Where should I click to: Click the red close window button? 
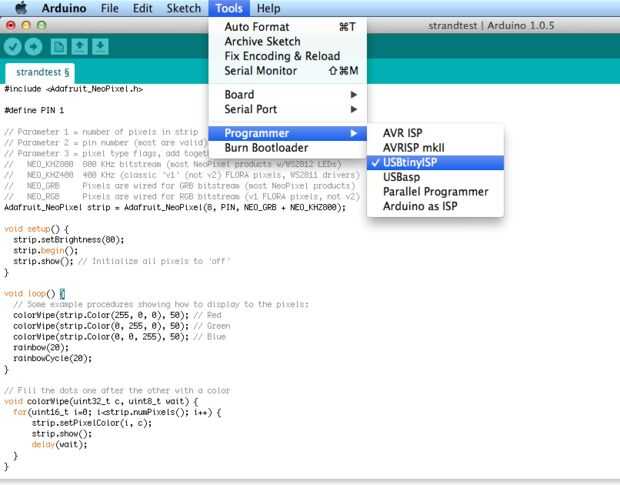tap(11, 26)
